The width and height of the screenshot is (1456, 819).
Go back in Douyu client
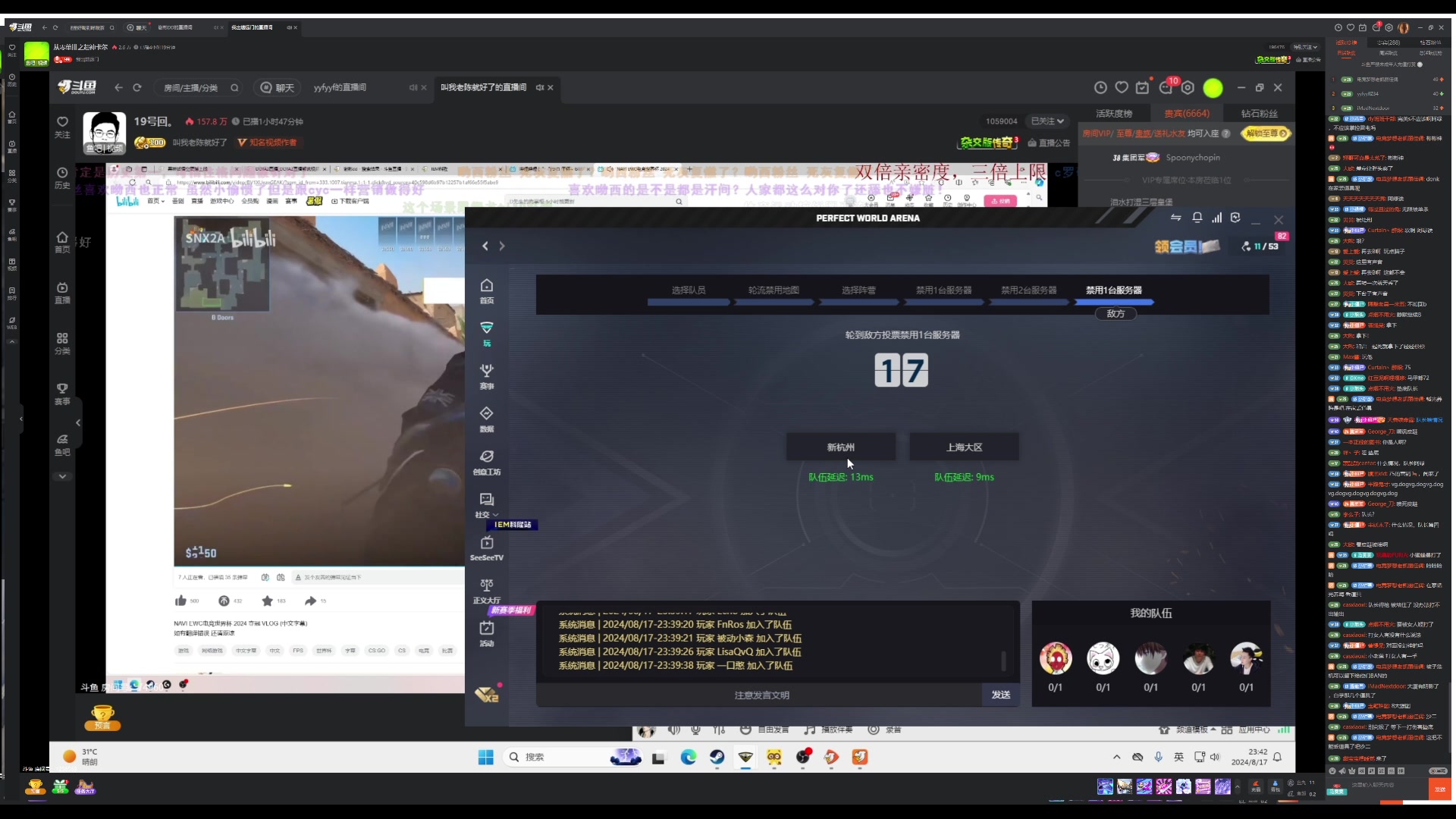click(118, 88)
